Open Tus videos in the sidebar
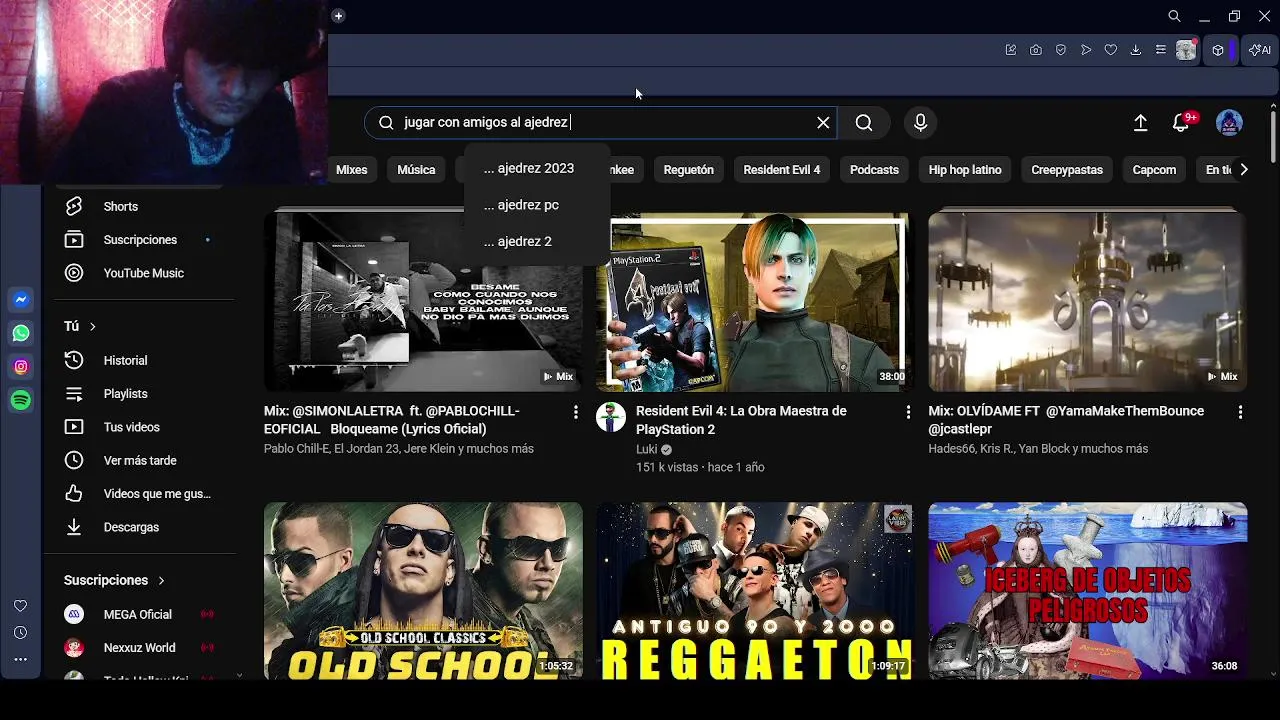Image resolution: width=1280 pixels, height=720 pixels. [x=140, y=427]
